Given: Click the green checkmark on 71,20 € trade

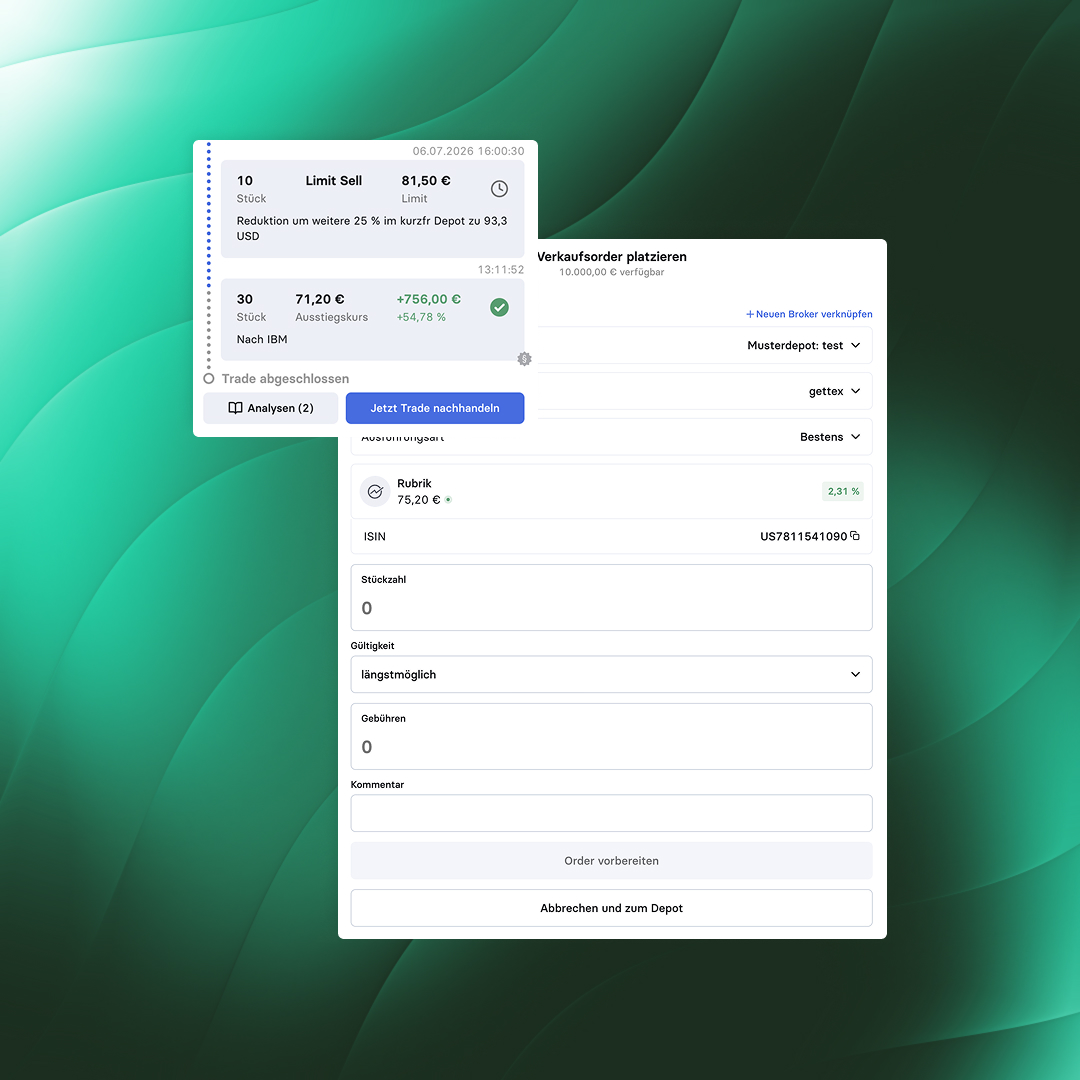Looking at the screenshot, I should point(499,307).
